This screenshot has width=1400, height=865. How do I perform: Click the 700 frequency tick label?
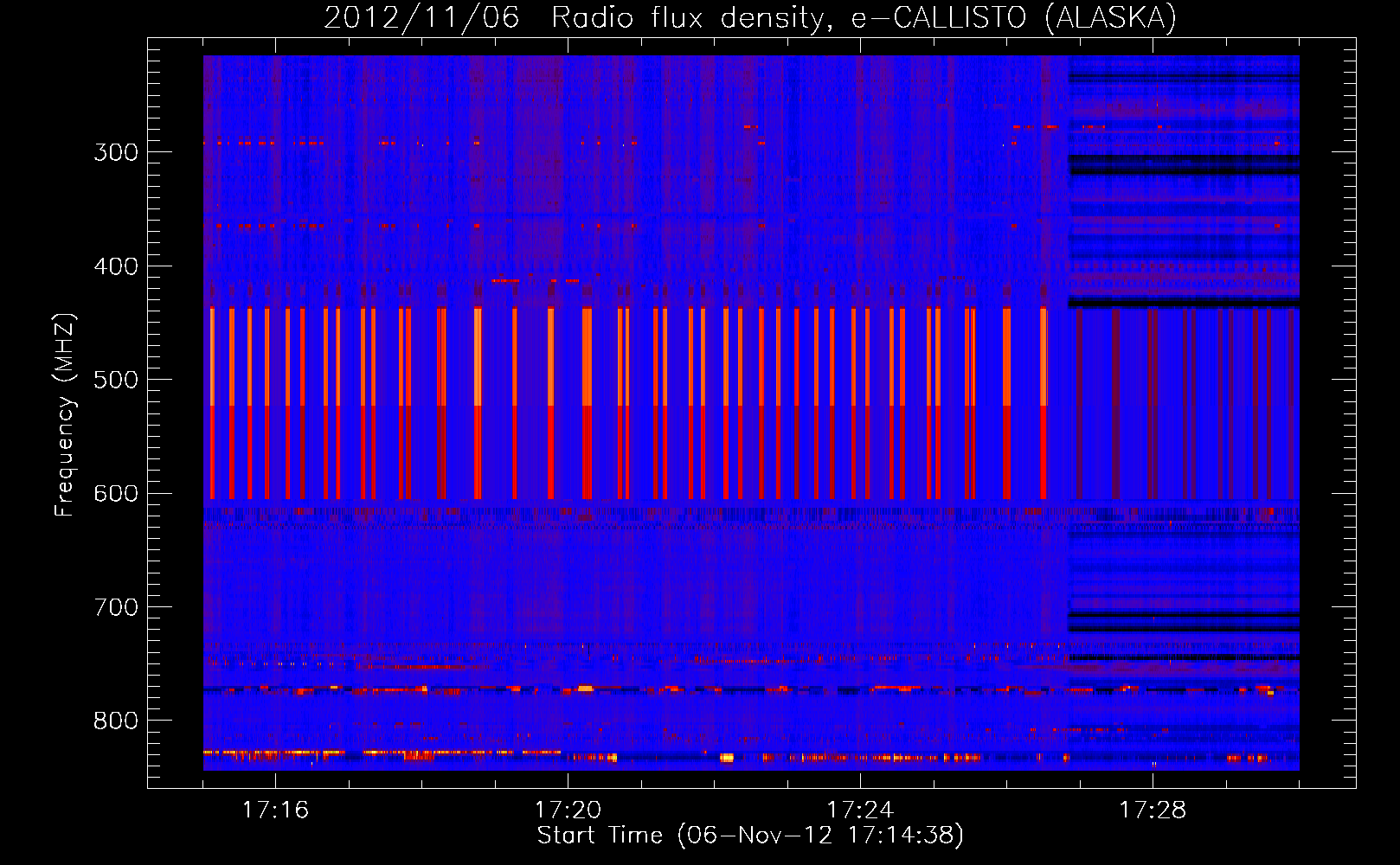coord(116,607)
